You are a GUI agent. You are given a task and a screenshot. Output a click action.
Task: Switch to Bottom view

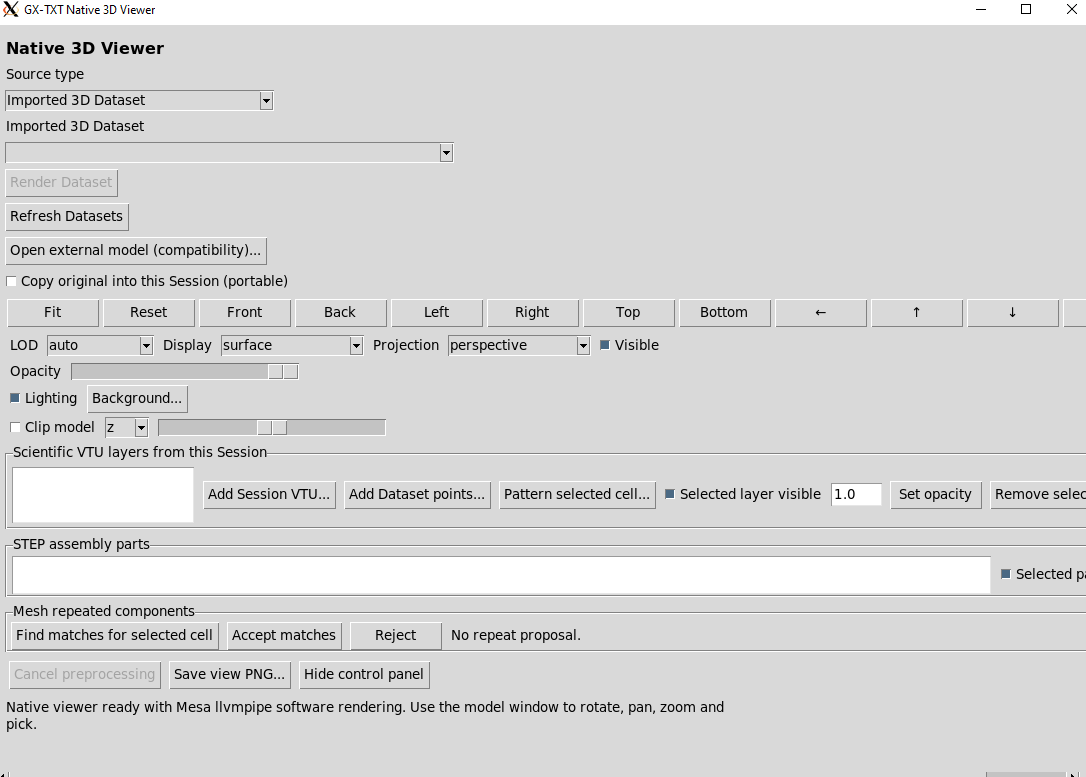724,312
